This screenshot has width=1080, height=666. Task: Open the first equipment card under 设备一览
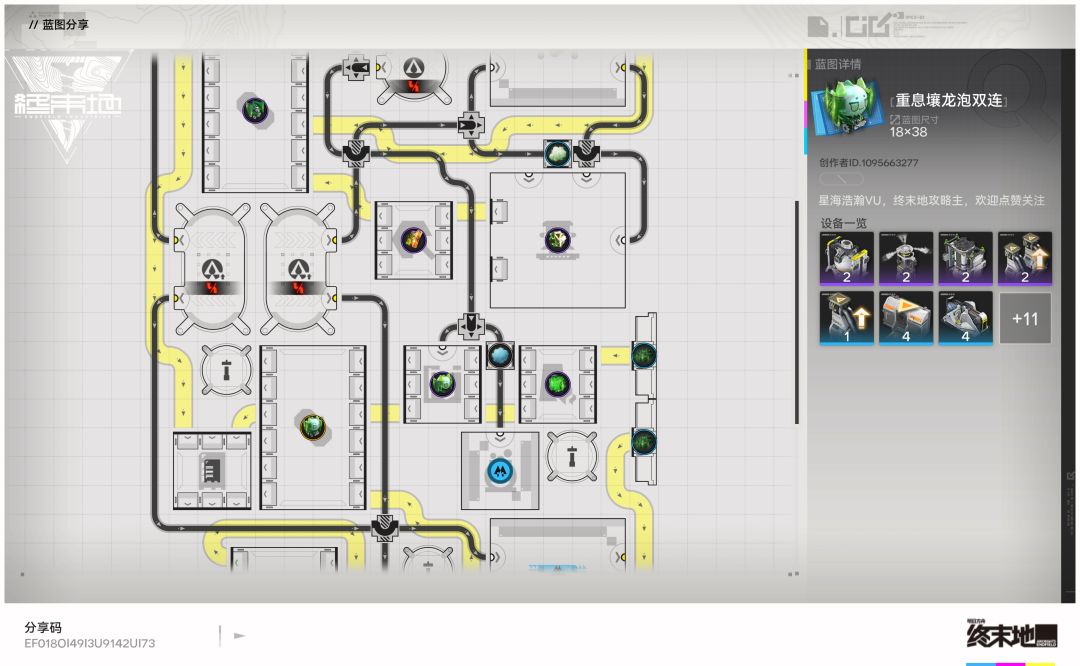(847, 258)
